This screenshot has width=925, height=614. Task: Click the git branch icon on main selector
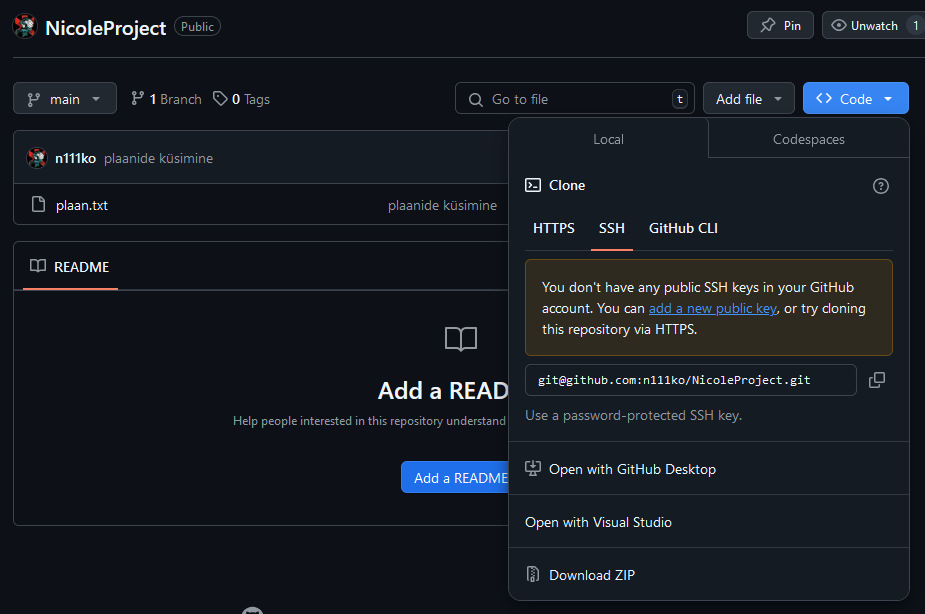[x=34, y=99]
